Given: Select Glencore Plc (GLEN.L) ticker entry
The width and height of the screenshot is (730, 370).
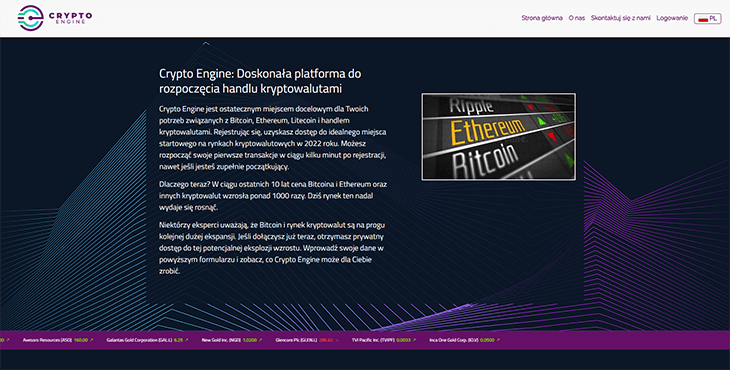Looking at the screenshot, I should coord(307,340).
